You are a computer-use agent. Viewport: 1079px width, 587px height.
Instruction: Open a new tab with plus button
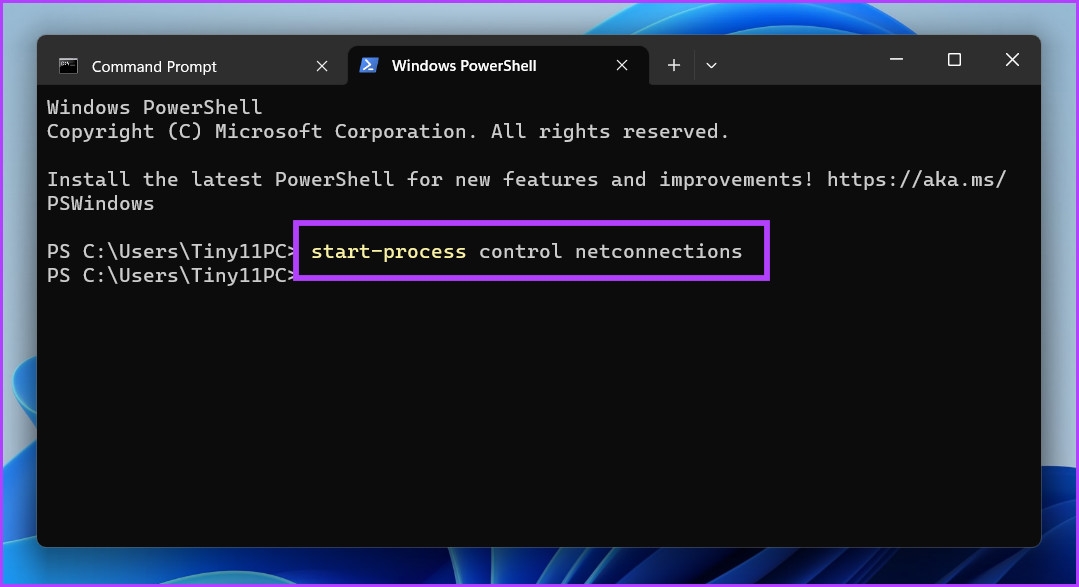[x=674, y=65]
